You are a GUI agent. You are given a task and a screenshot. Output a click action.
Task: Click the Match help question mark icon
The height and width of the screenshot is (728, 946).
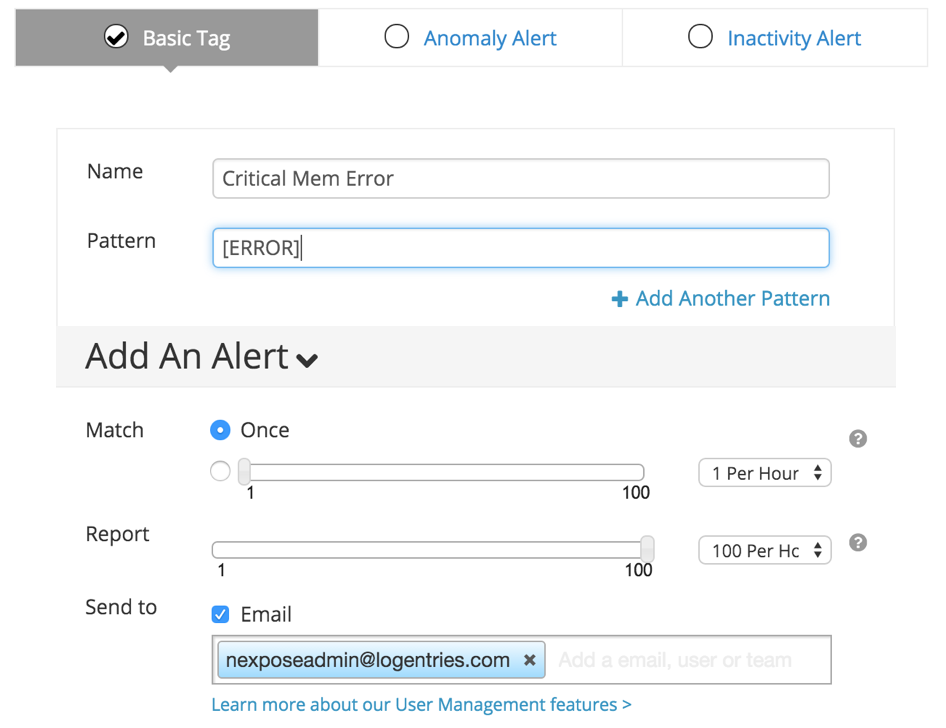click(x=857, y=439)
